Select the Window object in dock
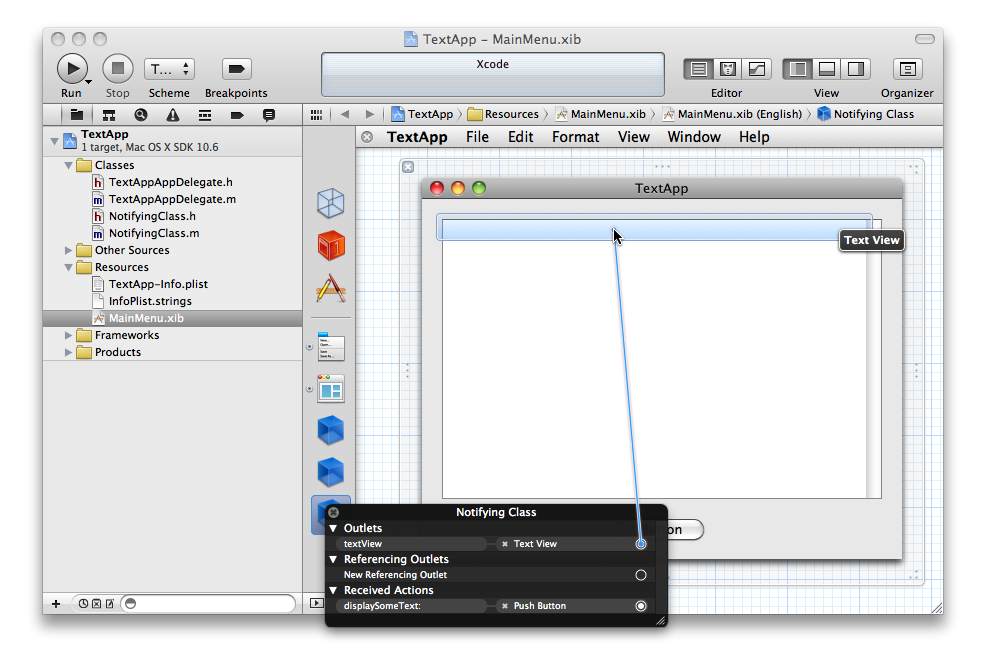The width and height of the screenshot is (993, 661). click(331, 389)
